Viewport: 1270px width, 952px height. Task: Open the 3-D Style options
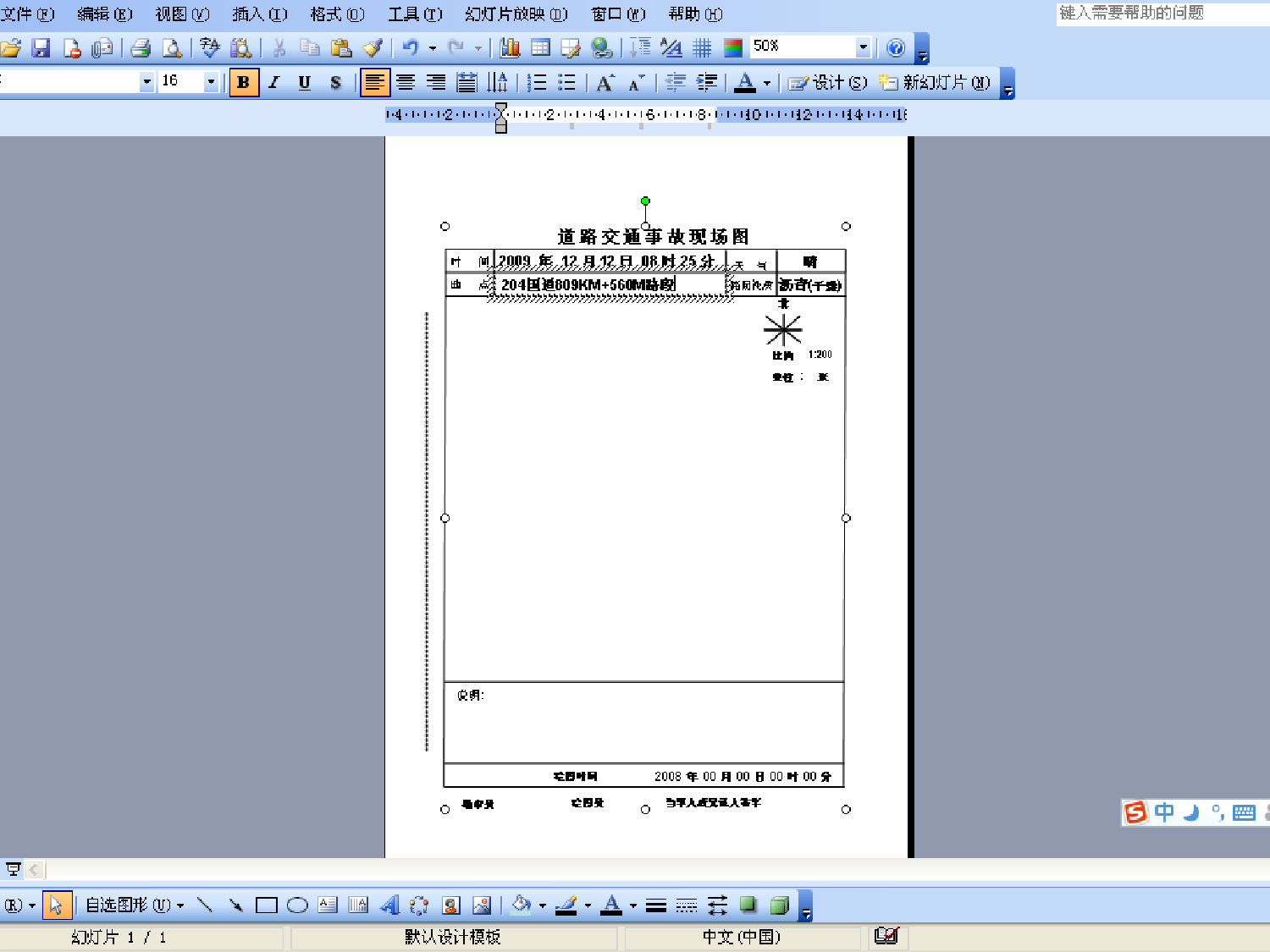[x=779, y=905]
